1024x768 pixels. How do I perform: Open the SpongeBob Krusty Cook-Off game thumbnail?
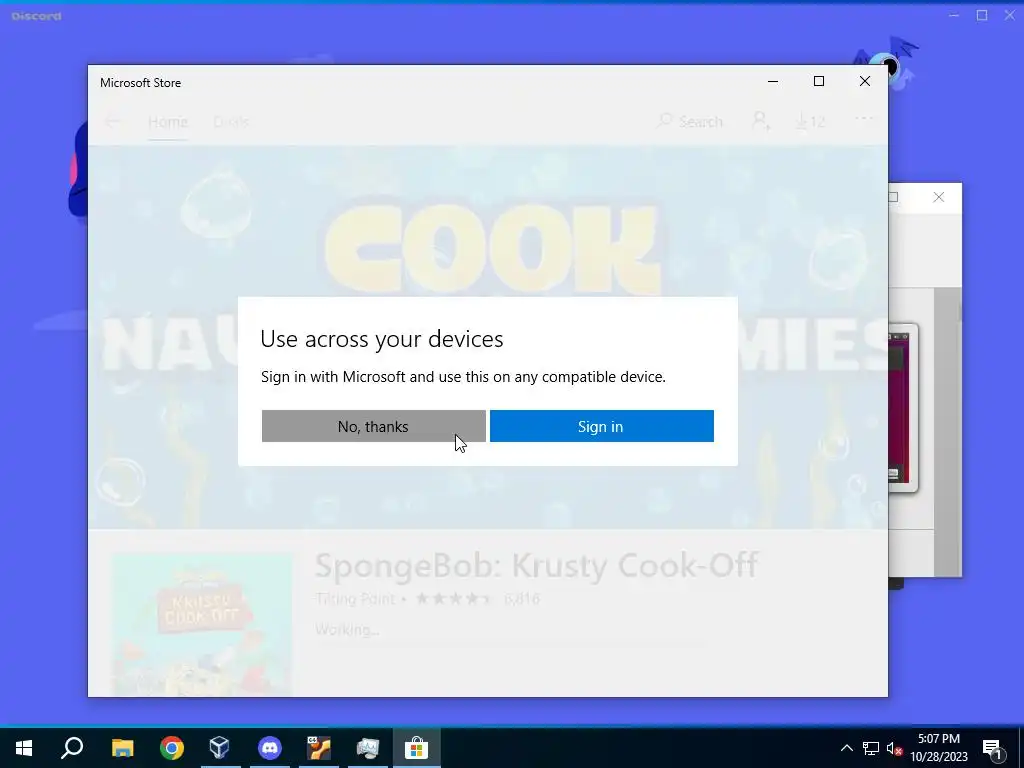[202, 624]
